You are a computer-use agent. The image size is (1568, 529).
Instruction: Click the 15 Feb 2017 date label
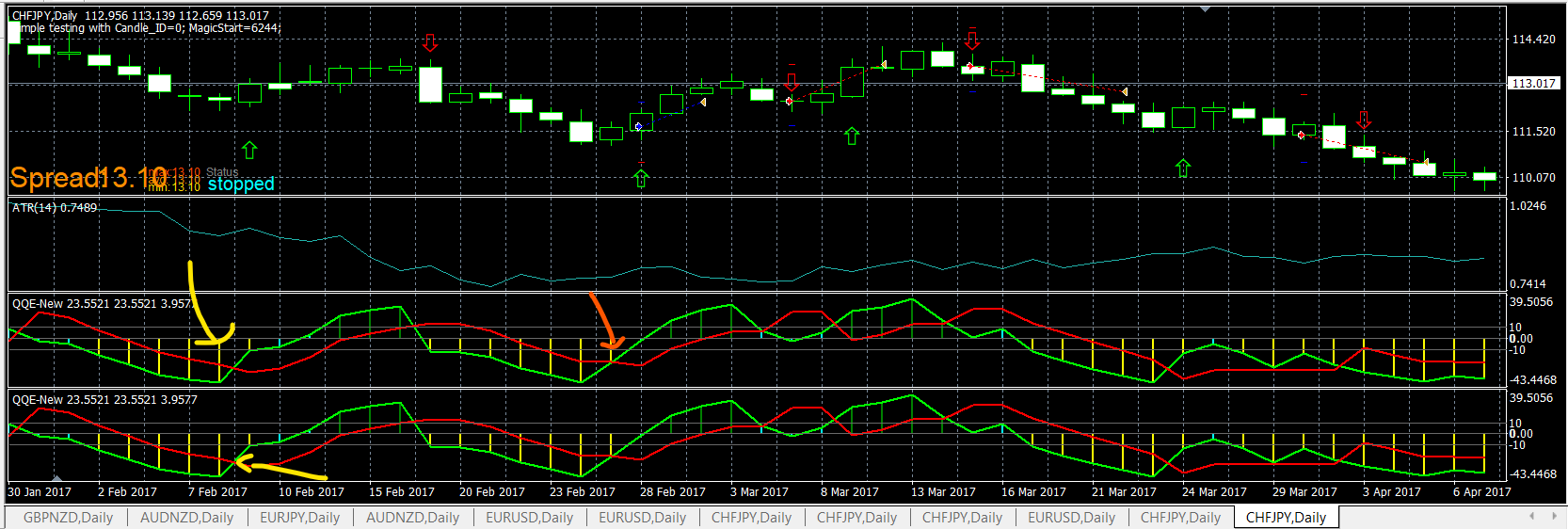tap(401, 491)
